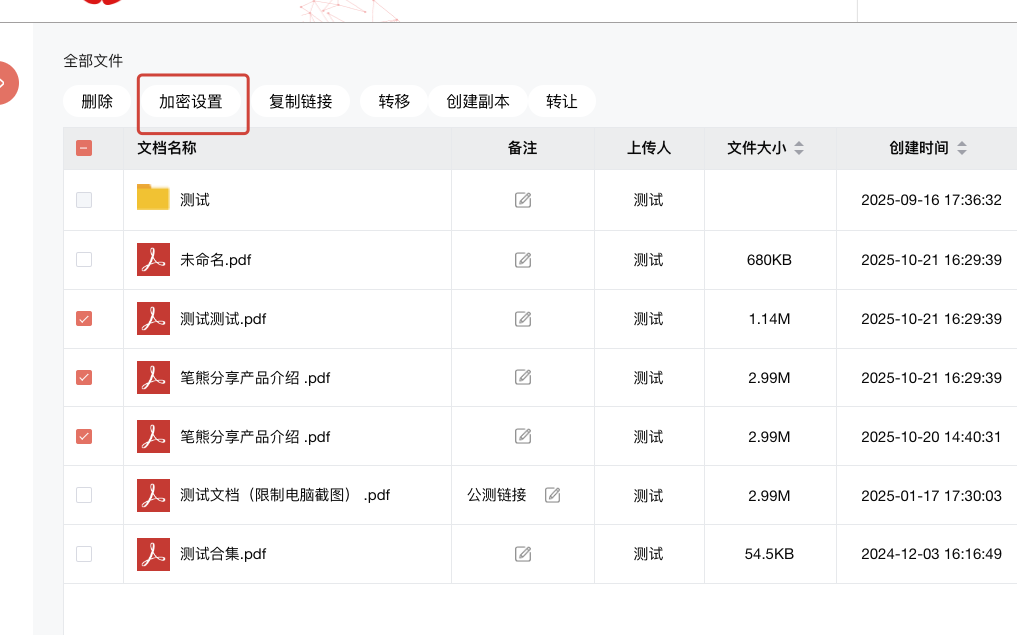Viewport: 1017px width, 635px height.
Task: Toggle the select-all checkbox in header
Action: click(84, 148)
